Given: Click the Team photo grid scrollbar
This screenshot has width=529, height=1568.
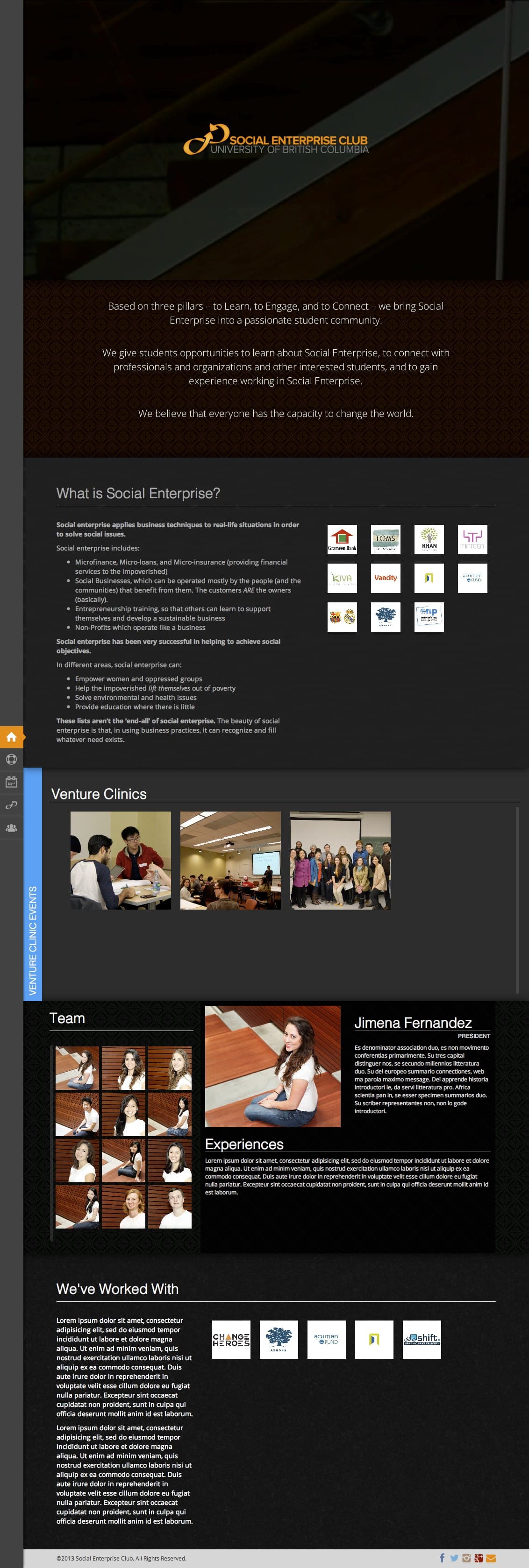Looking at the screenshot, I should 51,1143.
